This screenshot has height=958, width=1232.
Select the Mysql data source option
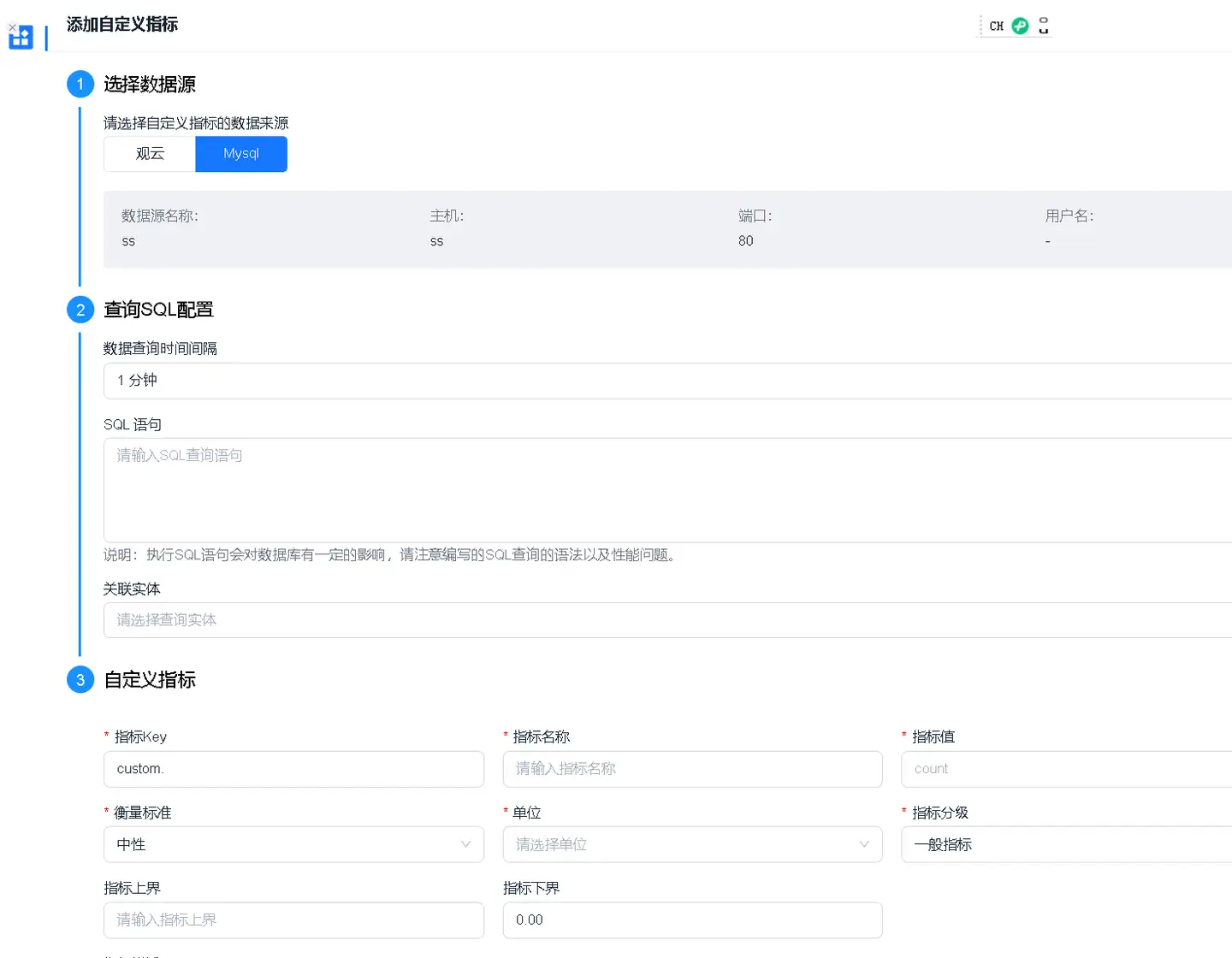pyautogui.click(x=241, y=154)
